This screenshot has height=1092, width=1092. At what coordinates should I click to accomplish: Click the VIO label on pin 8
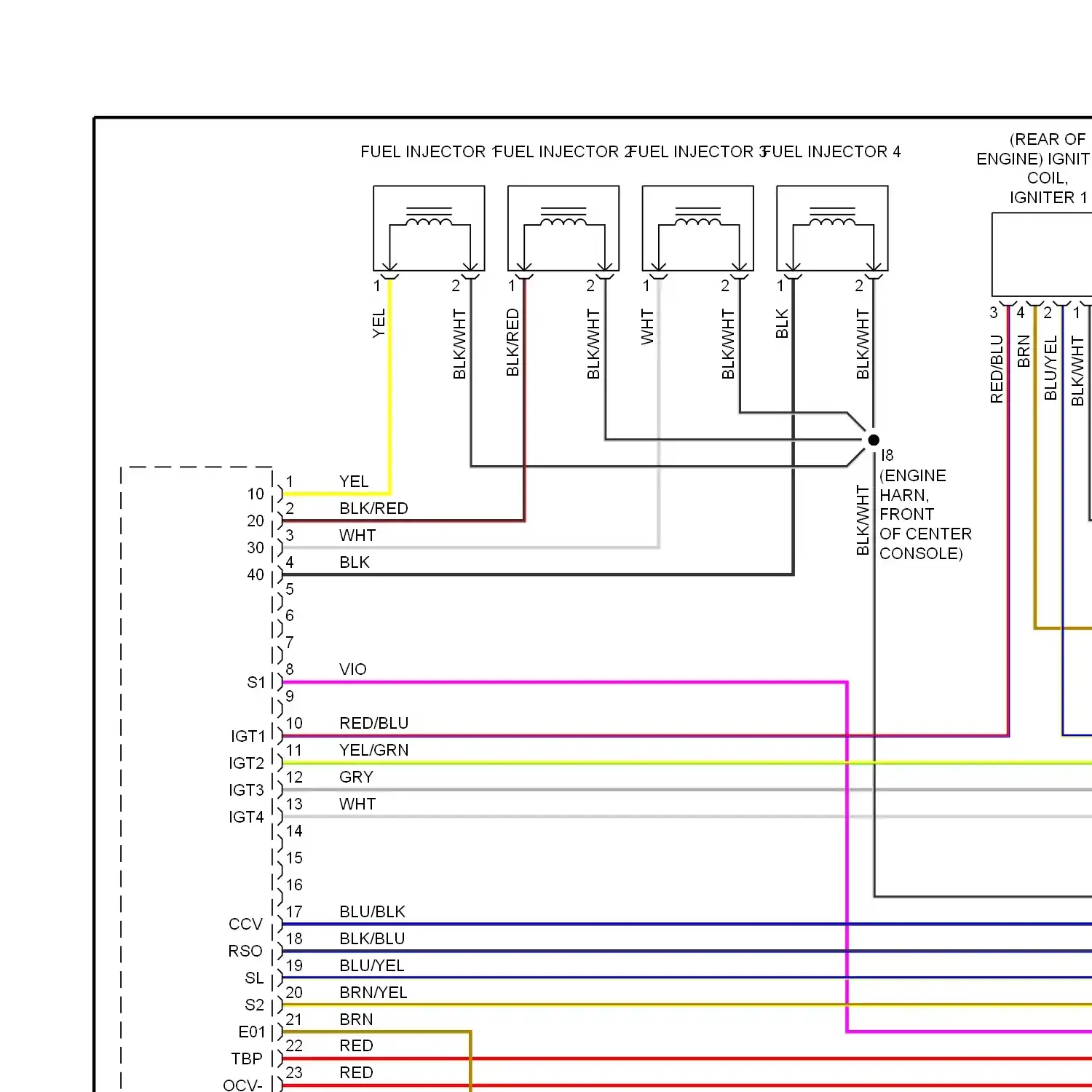point(353,670)
